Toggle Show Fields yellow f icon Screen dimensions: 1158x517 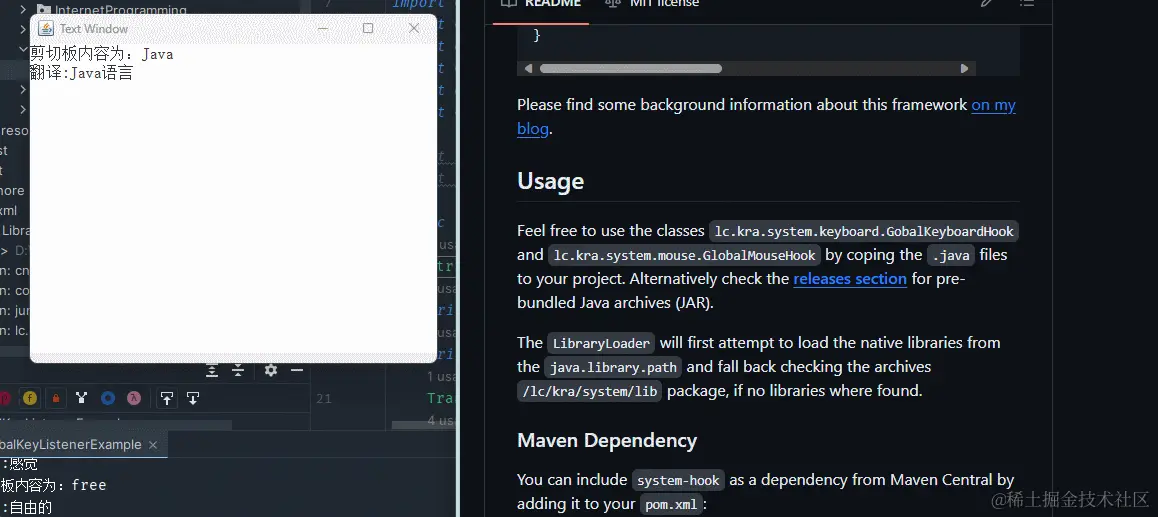coord(30,398)
